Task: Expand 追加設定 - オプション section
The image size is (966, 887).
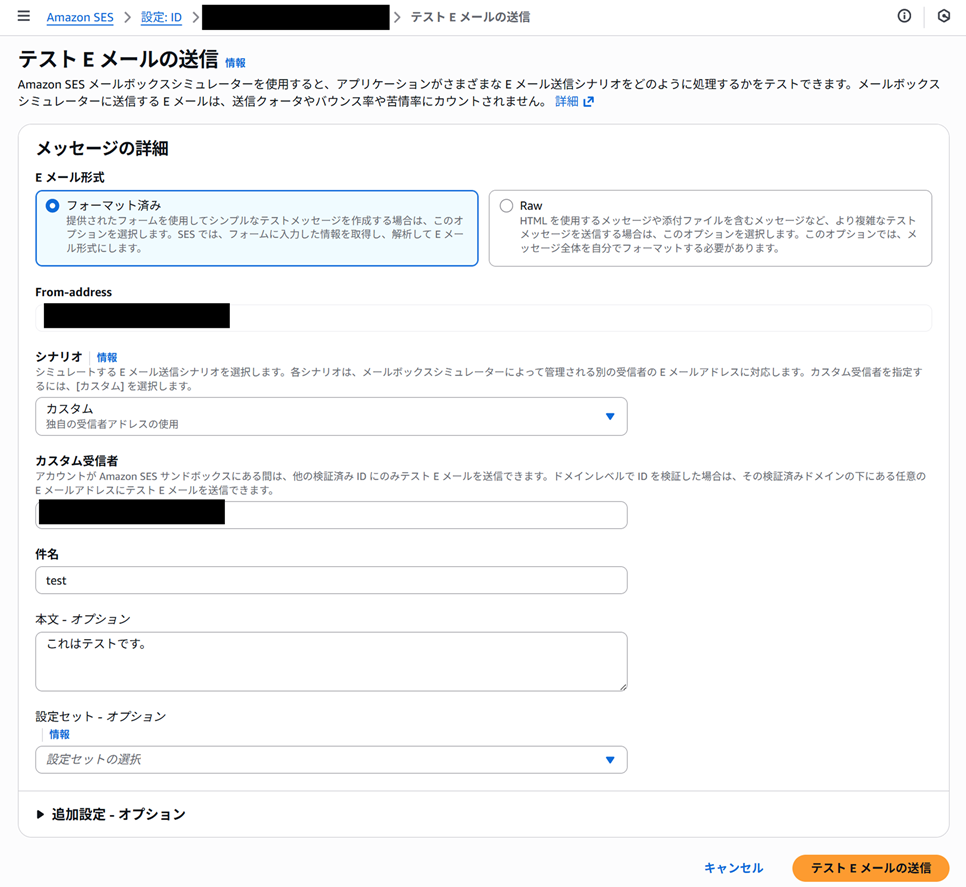Action: coord(118,815)
